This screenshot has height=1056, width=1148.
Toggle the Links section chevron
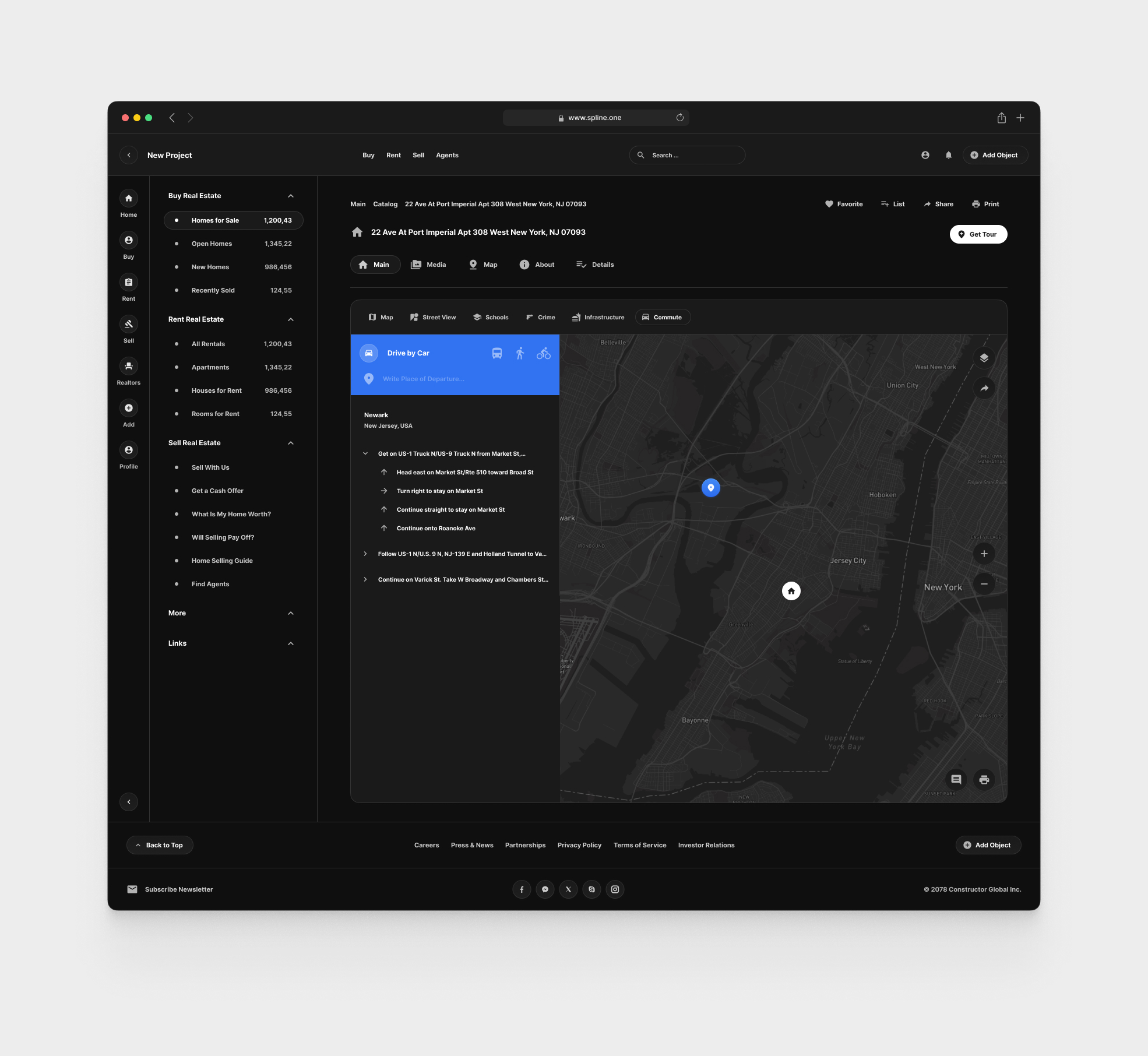coord(291,643)
